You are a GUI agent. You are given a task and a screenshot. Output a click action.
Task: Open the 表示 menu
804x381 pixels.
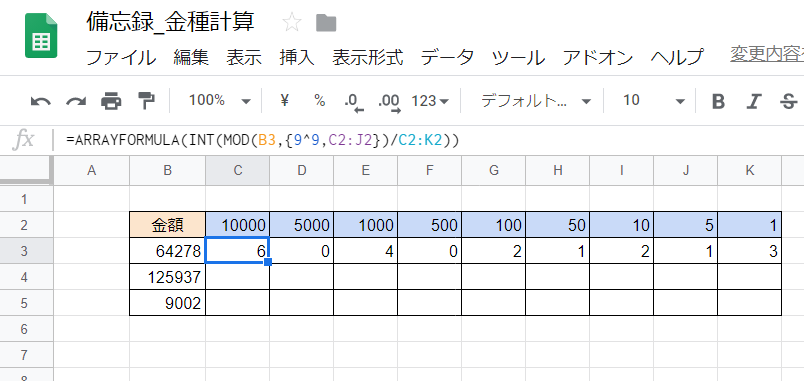tap(244, 57)
